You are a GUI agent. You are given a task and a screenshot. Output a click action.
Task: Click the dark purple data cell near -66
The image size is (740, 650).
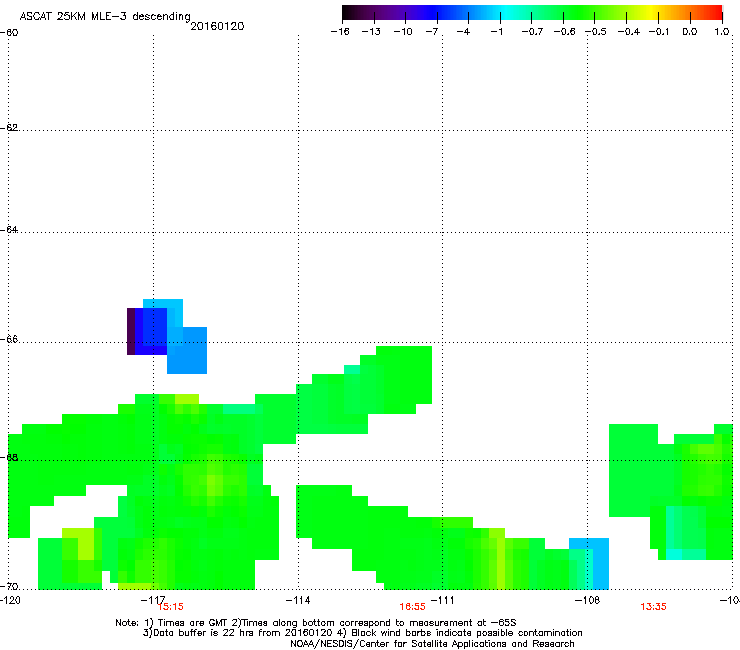click(x=131, y=331)
